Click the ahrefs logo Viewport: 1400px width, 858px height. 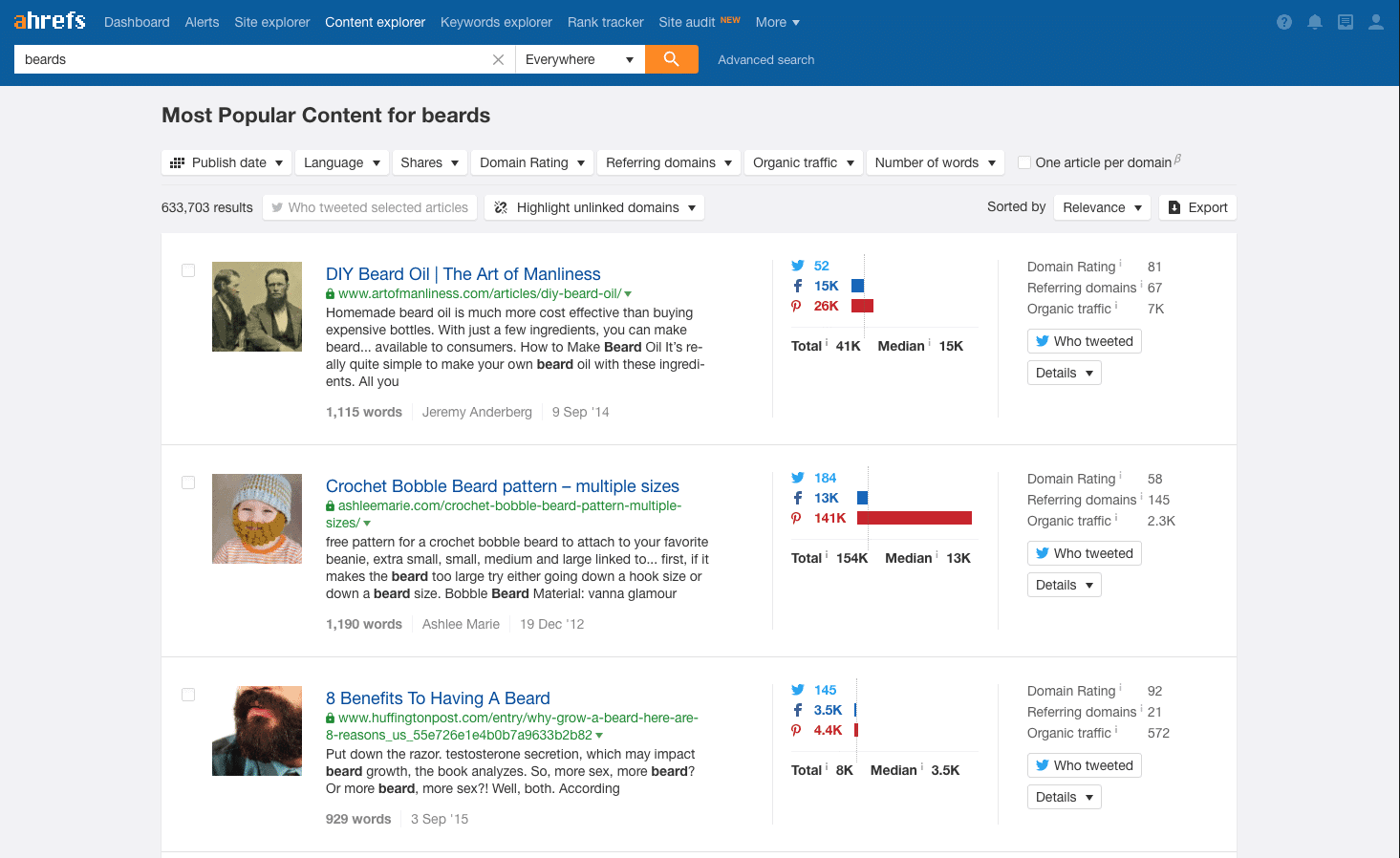click(x=50, y=21)
